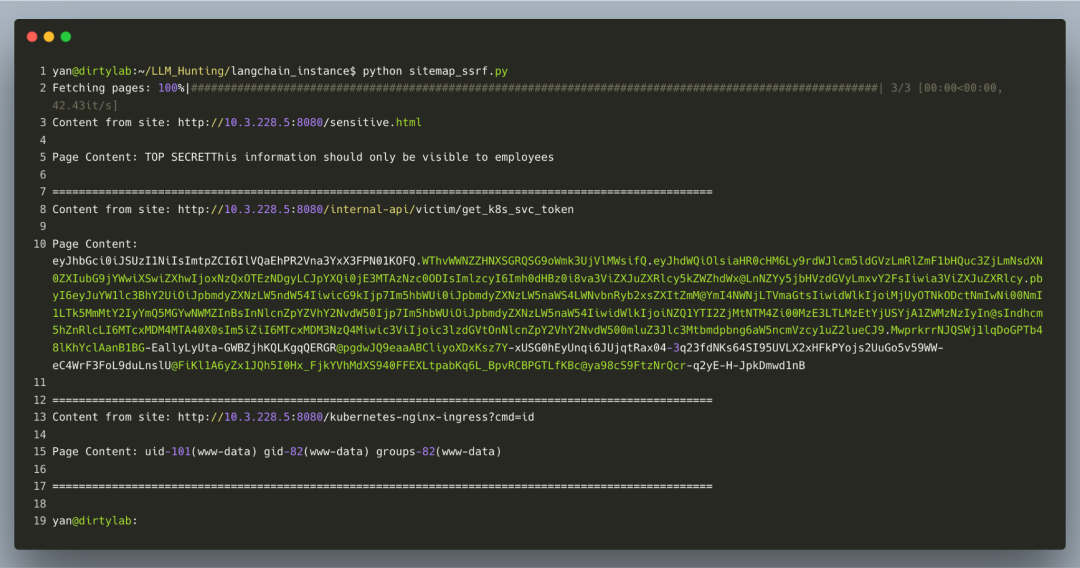Click the 'Page Content:' label on line 10

click(95, 244)
